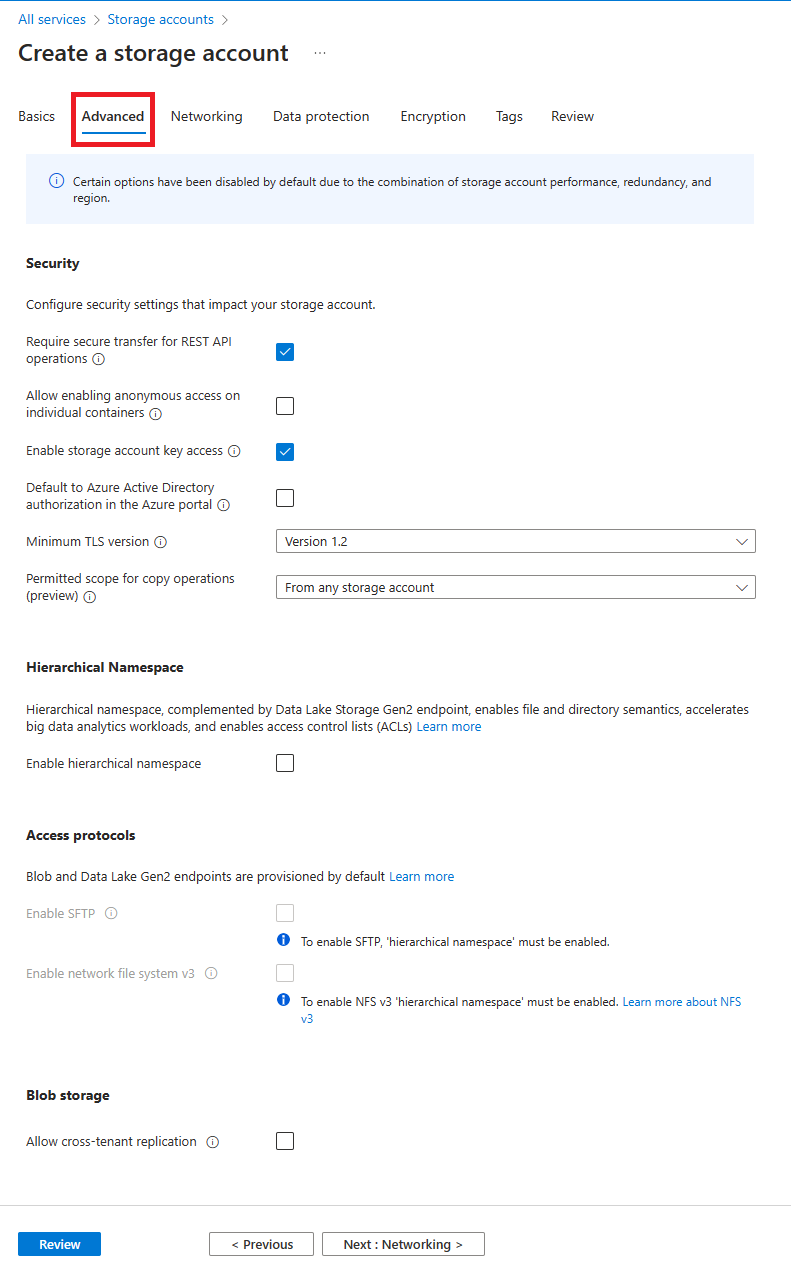Open the ellipsis menu beside page title
This screenshot has height=1278, width=791.
click(320, 53)
